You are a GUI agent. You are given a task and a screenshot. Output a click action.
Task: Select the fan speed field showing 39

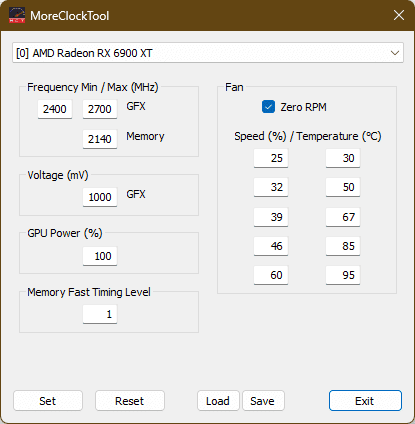tap(271, 217)
